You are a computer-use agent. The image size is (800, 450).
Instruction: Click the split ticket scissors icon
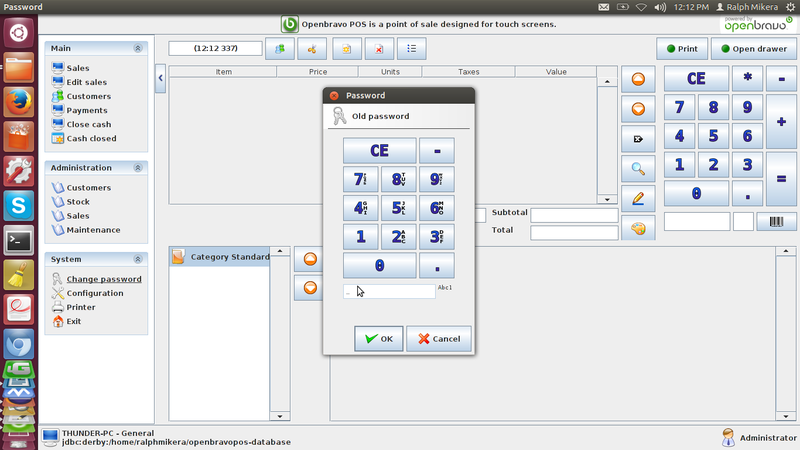312,49
